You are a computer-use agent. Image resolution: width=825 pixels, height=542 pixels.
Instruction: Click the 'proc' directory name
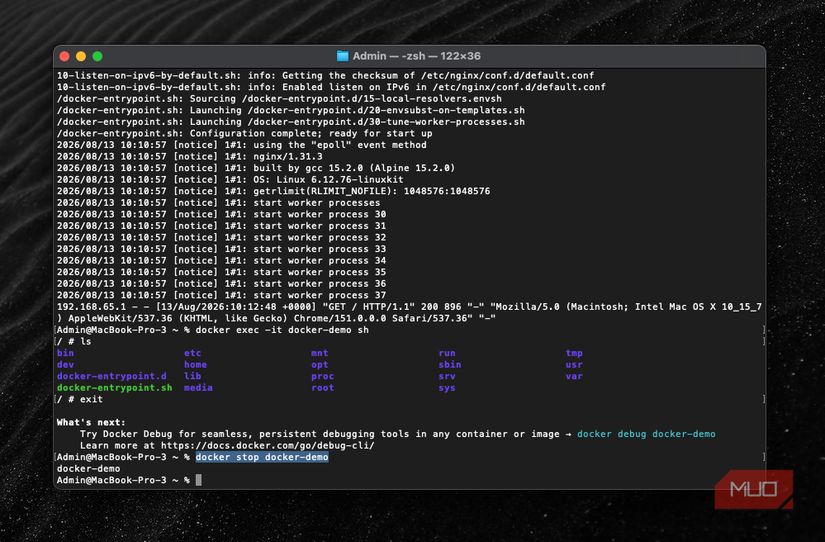tap(323, 376)
